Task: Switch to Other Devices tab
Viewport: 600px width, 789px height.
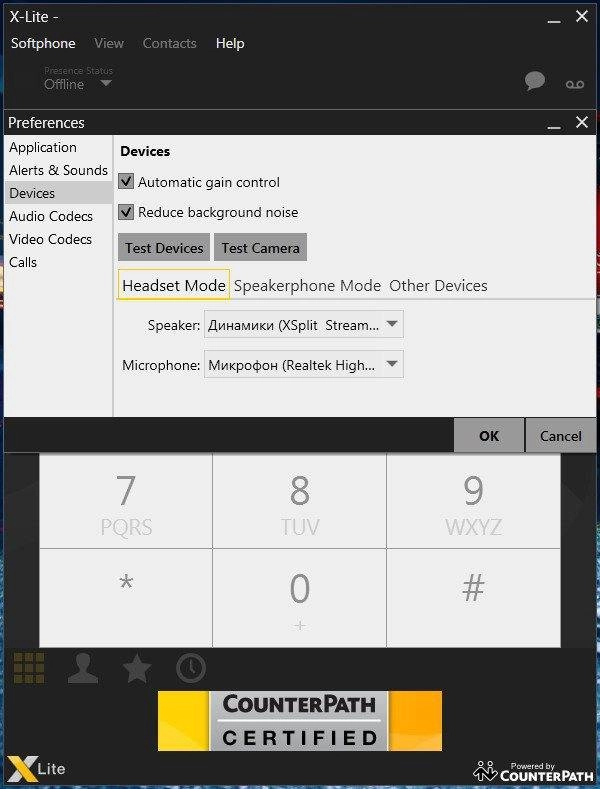Action: [x=438, y=285]
